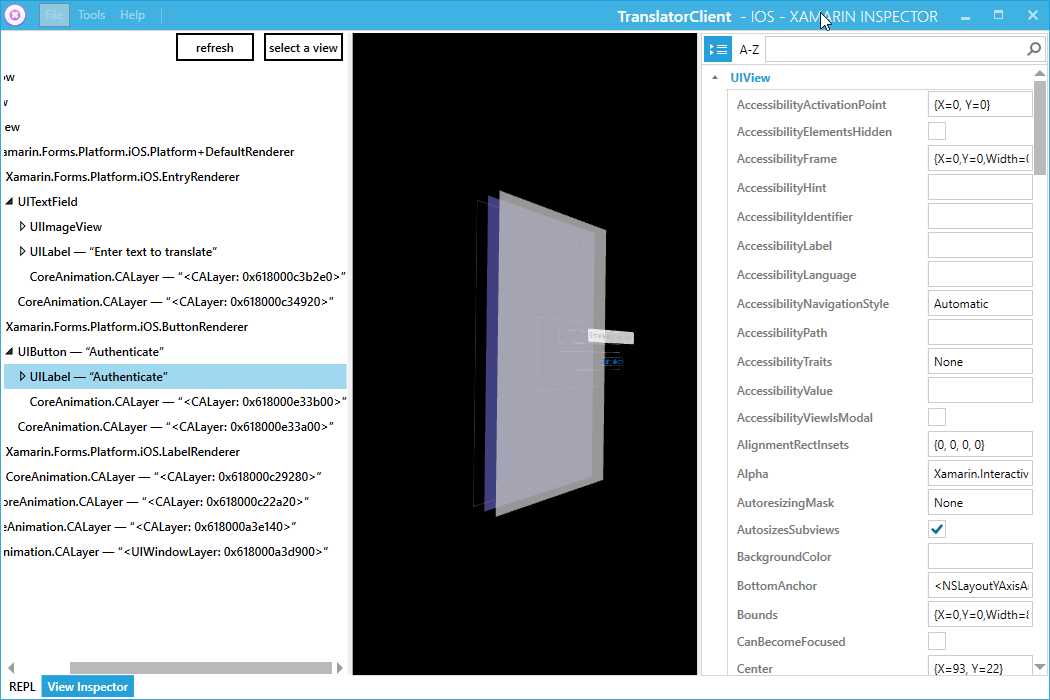Select the EntryRenderer tree row
This screenshot has height=700, width=1050.
point(123,177)
